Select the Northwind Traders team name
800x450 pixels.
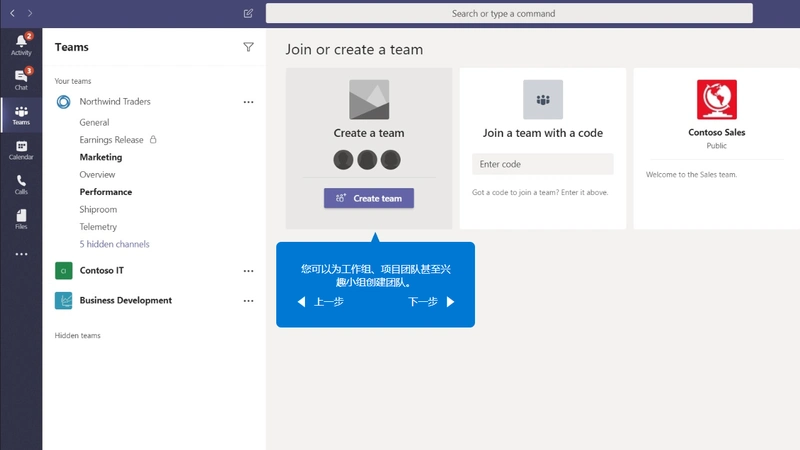point(115,102)
